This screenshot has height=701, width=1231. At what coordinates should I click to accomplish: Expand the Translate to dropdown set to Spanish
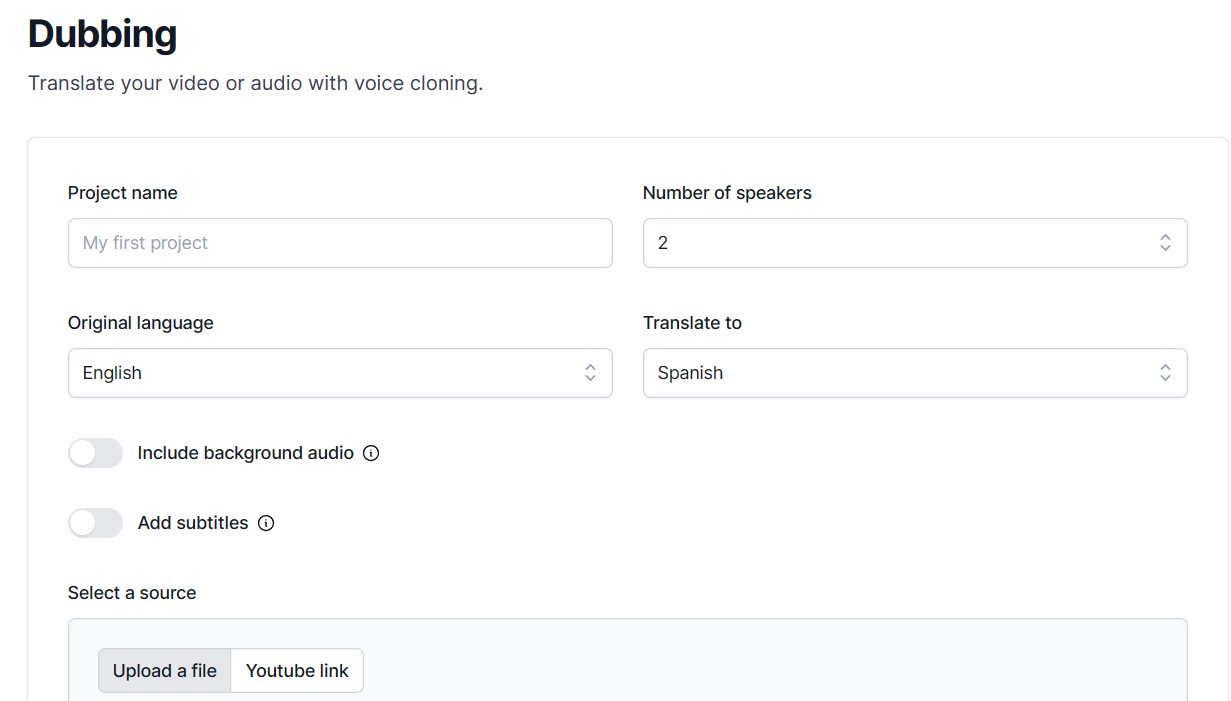900,373
